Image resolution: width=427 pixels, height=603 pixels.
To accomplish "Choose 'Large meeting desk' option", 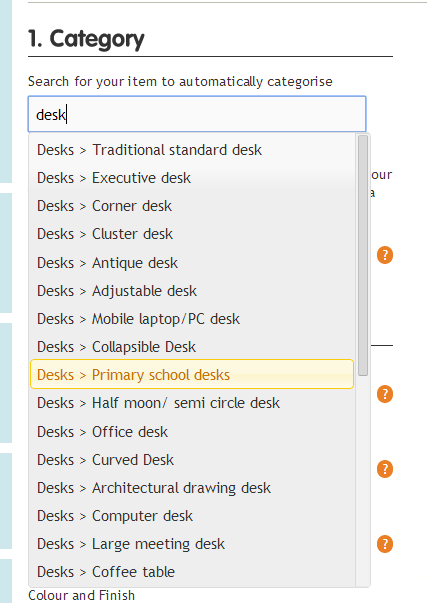I will point(192,545).
